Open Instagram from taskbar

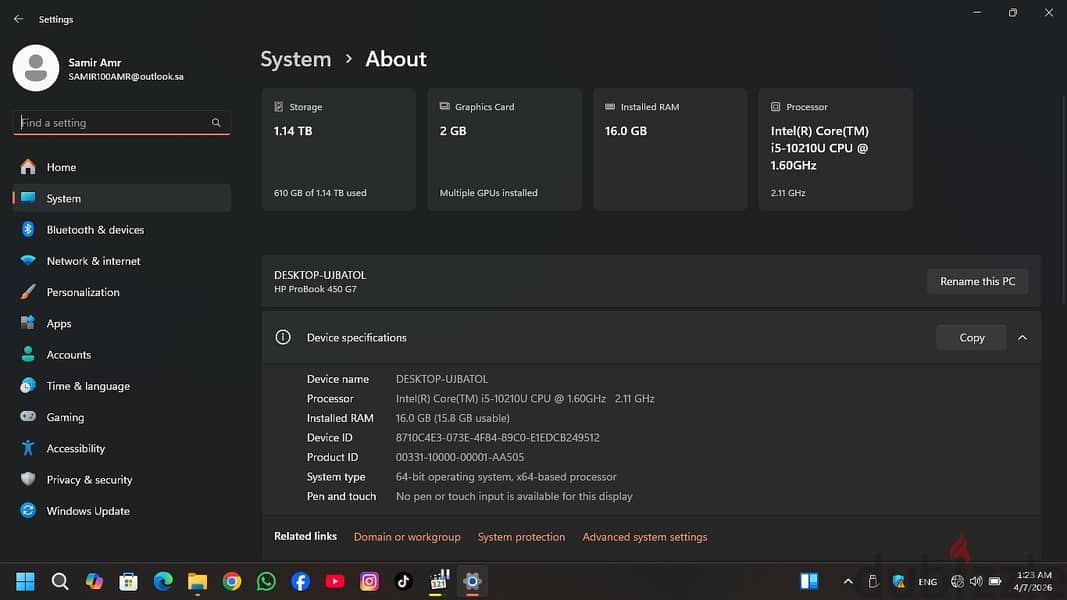tap(369, 581)
